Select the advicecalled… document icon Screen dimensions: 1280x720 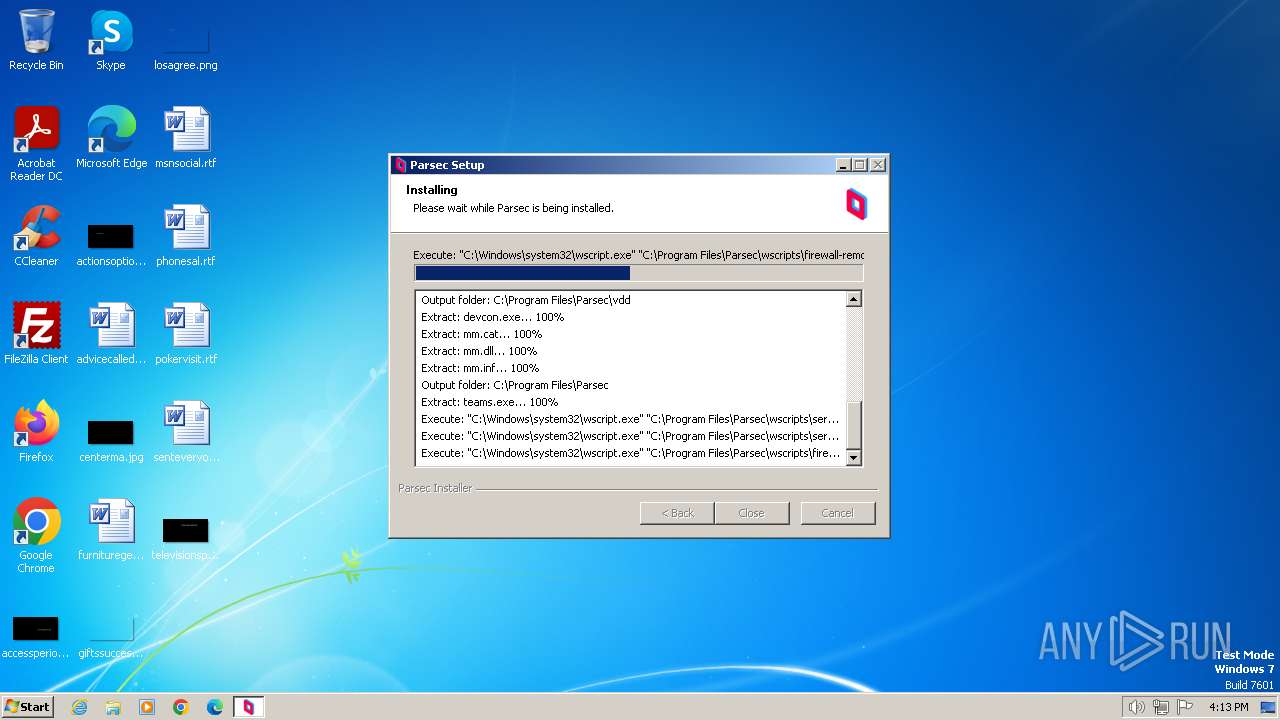pyautogui.click(x=111, y=334)
